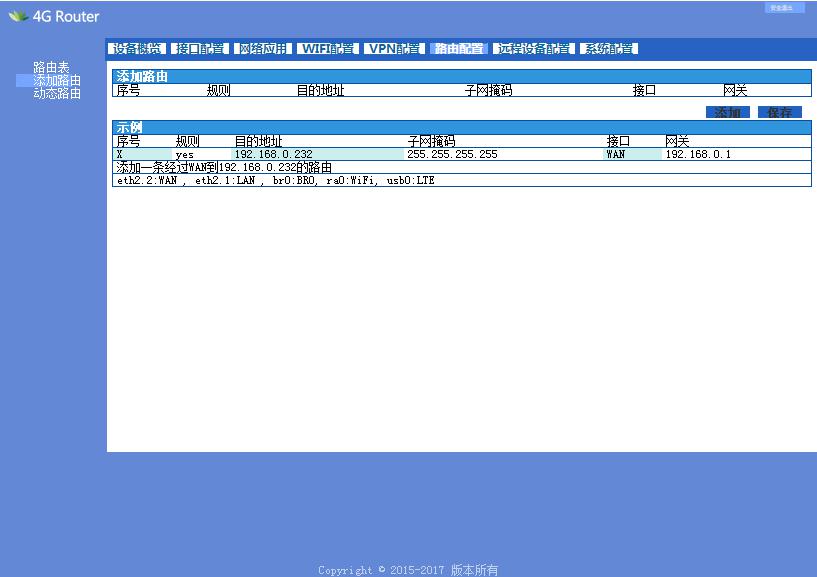The height and width of the screenshot is (577, 817).
Task: Open the 设备概览 tab
Action: (x=138, y=48)
